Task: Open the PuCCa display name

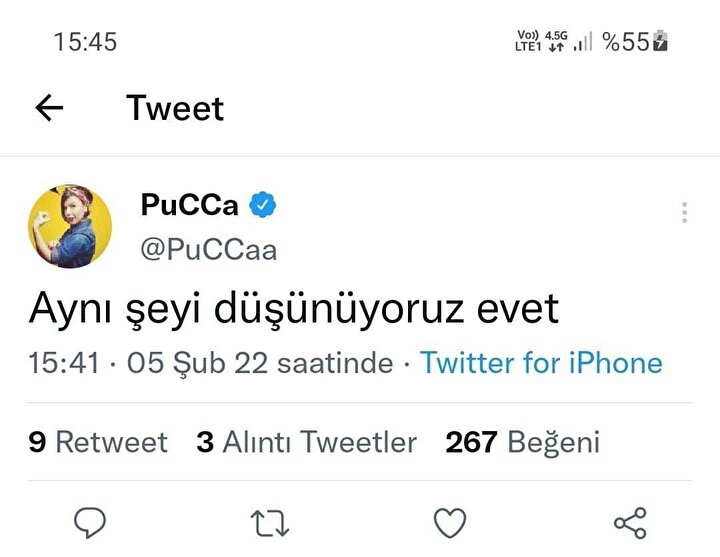Action: (189, 205)
